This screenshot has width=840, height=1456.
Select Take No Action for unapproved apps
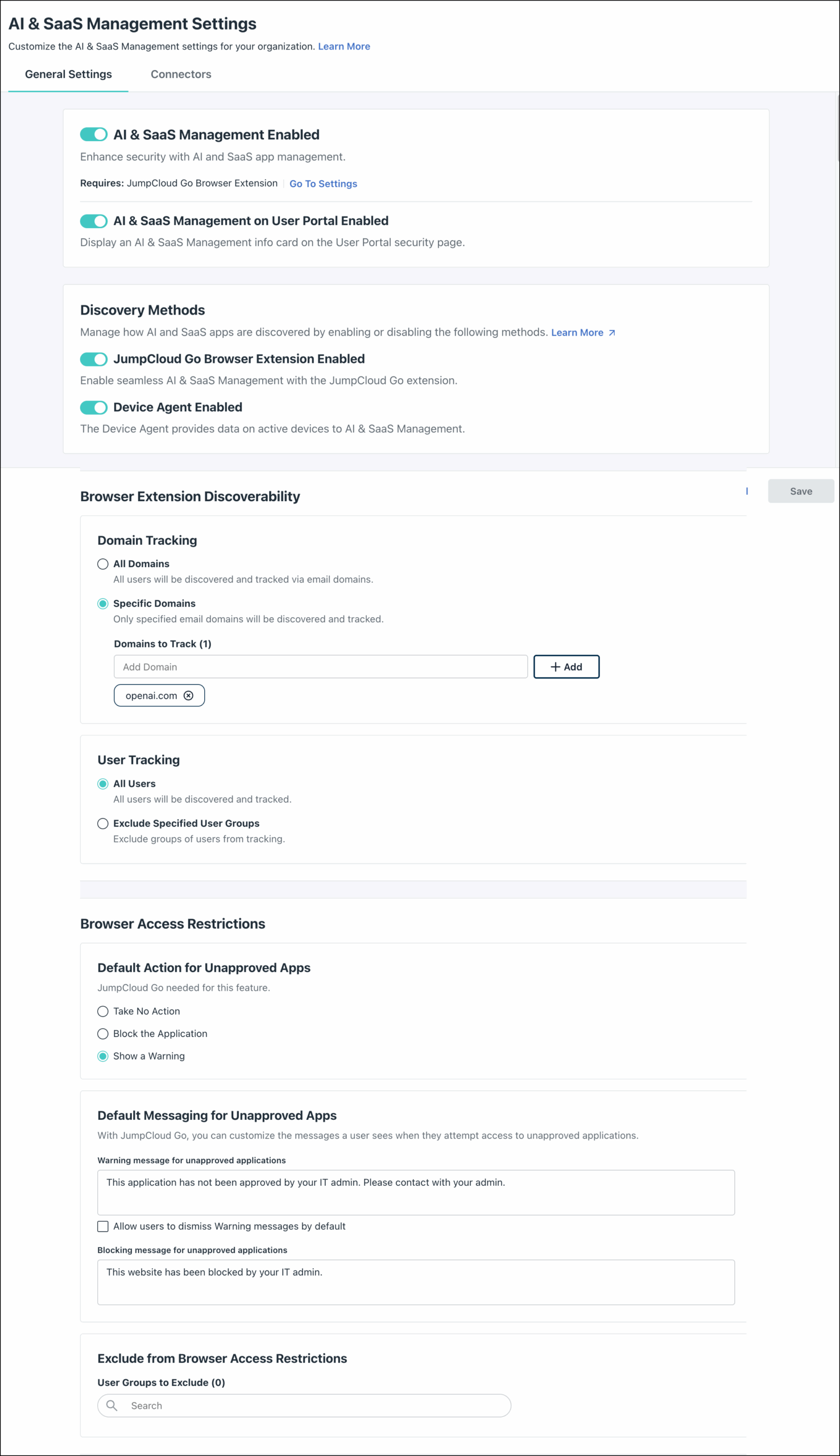coord(103,1011)
